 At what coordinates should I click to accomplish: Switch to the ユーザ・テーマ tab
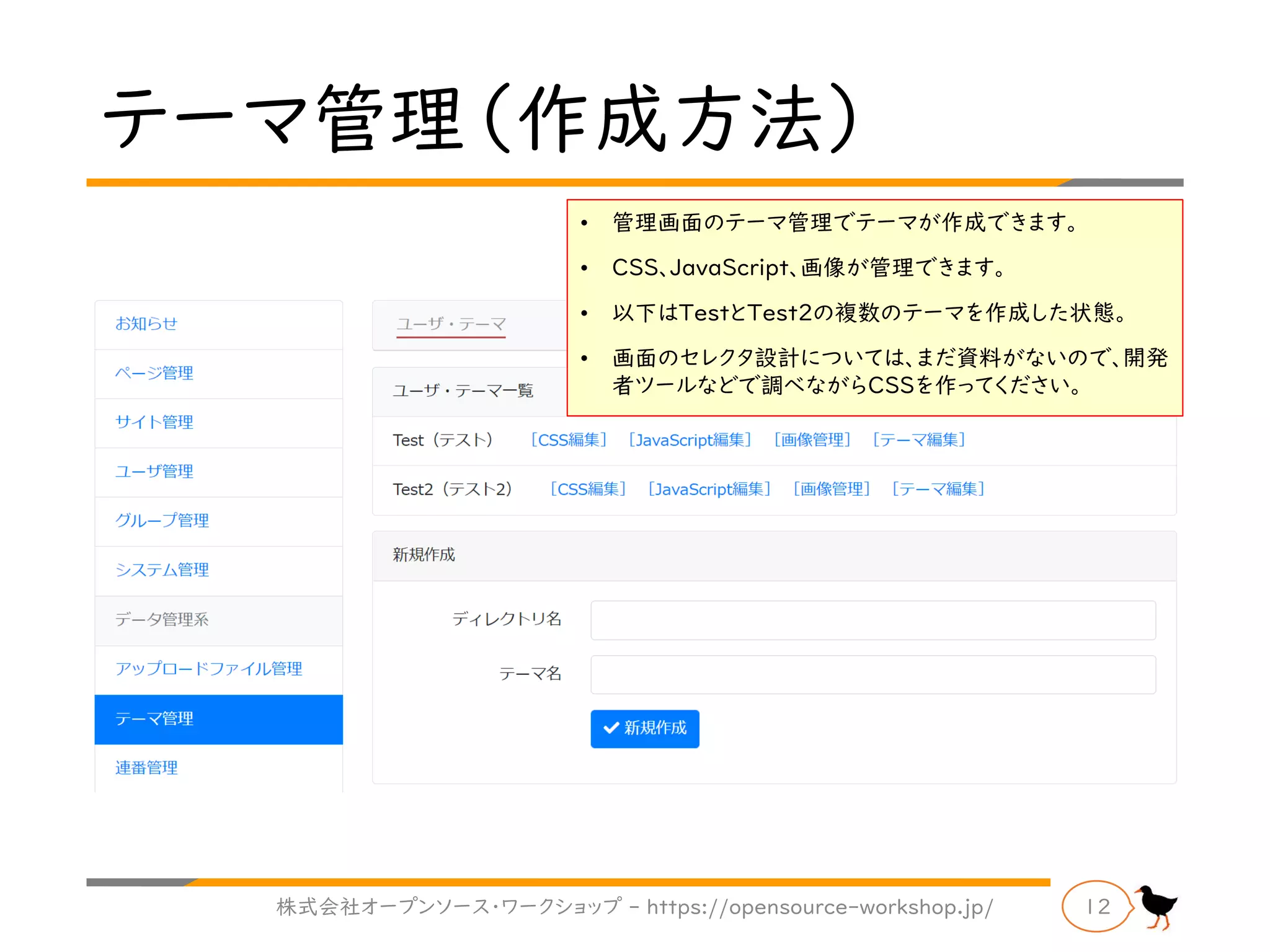pos(451,324)
